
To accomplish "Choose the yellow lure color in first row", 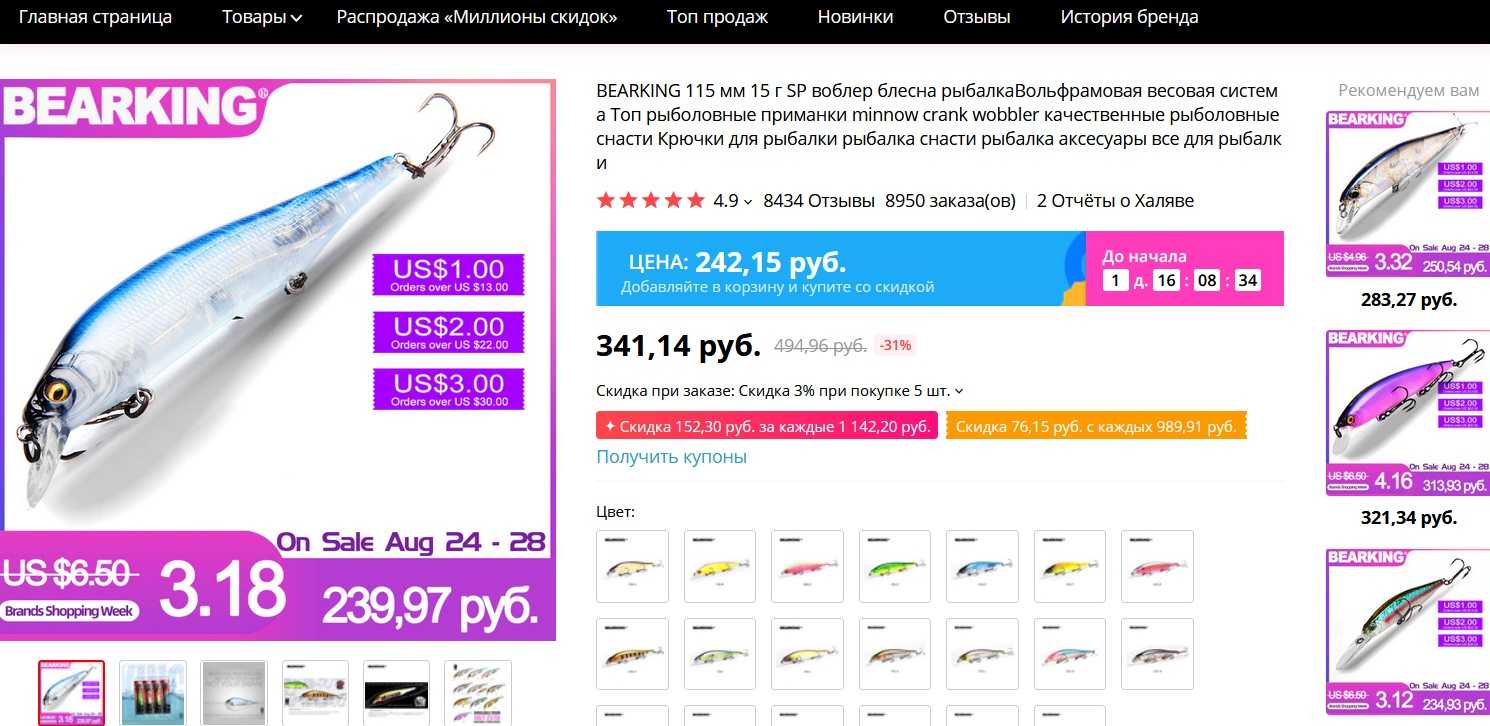I will pyautogui.click(x=720, y=566).
